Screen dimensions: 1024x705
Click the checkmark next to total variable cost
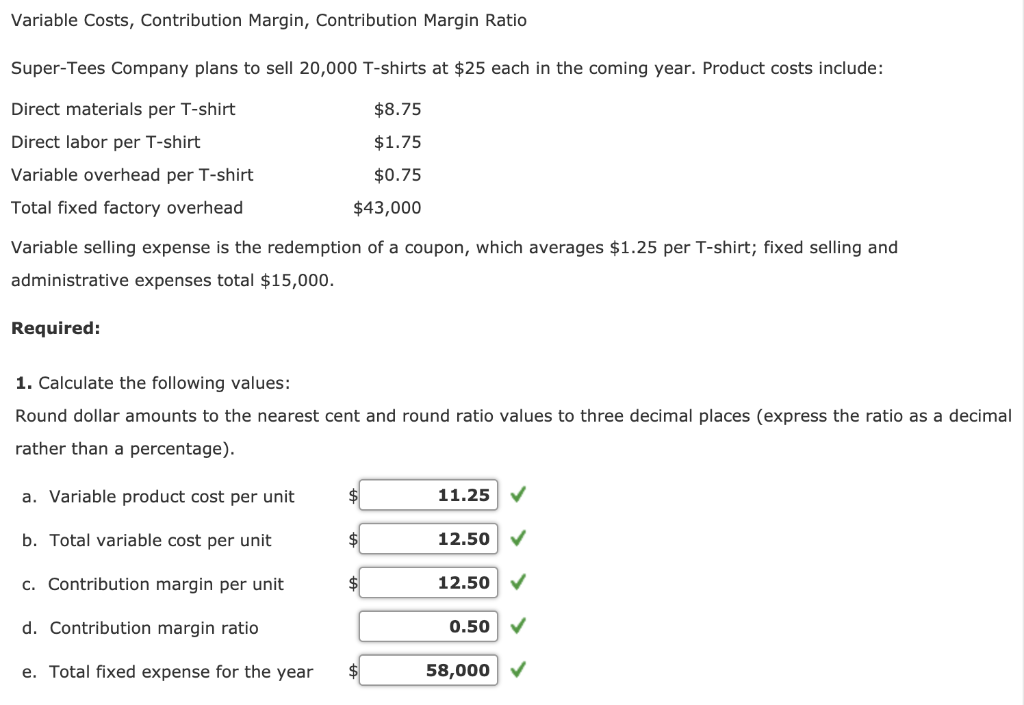tap(517, 538)
